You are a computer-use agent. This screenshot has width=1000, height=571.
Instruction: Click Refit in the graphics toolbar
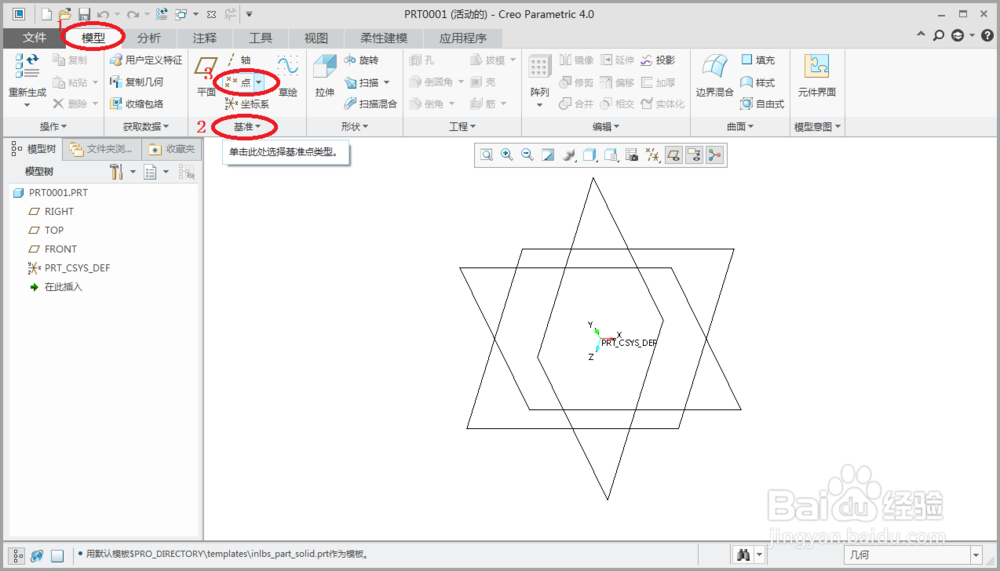tap(487, 155)
